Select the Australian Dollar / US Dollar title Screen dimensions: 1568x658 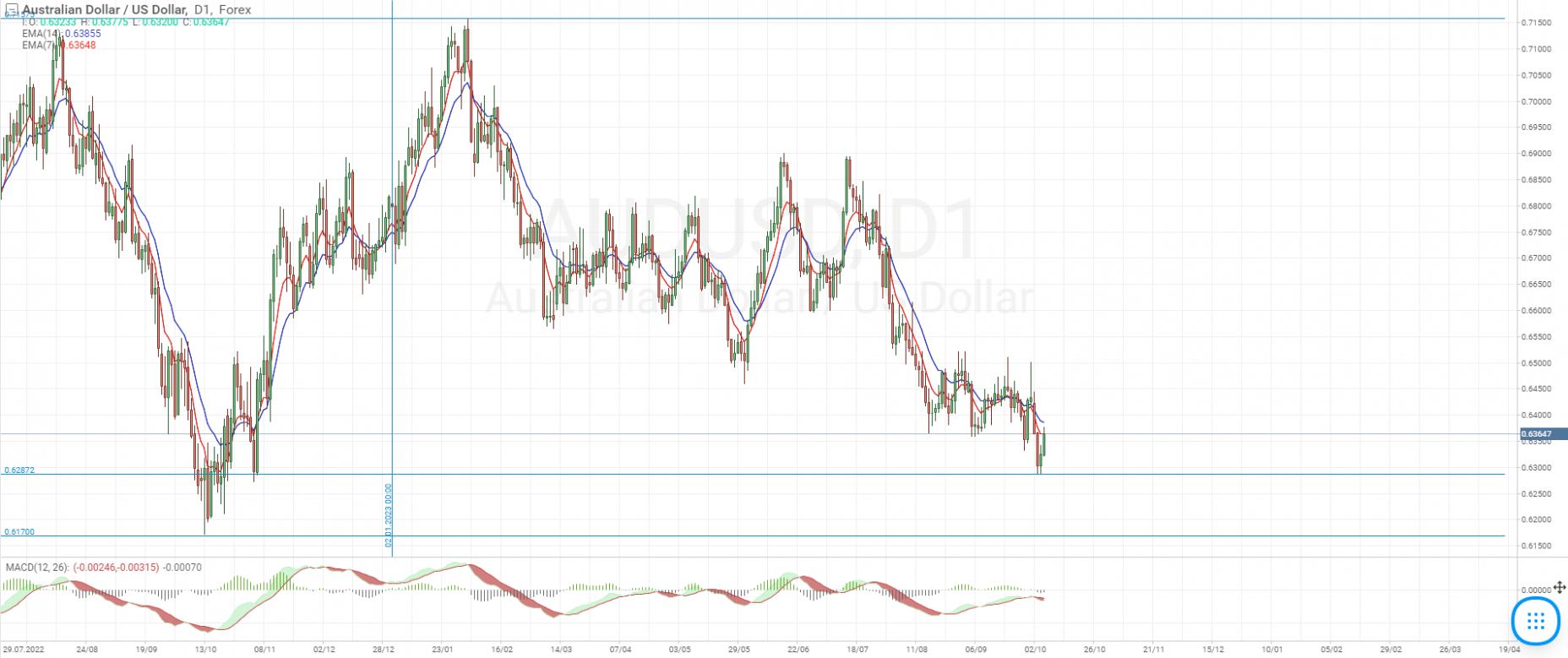pos(105,10)
